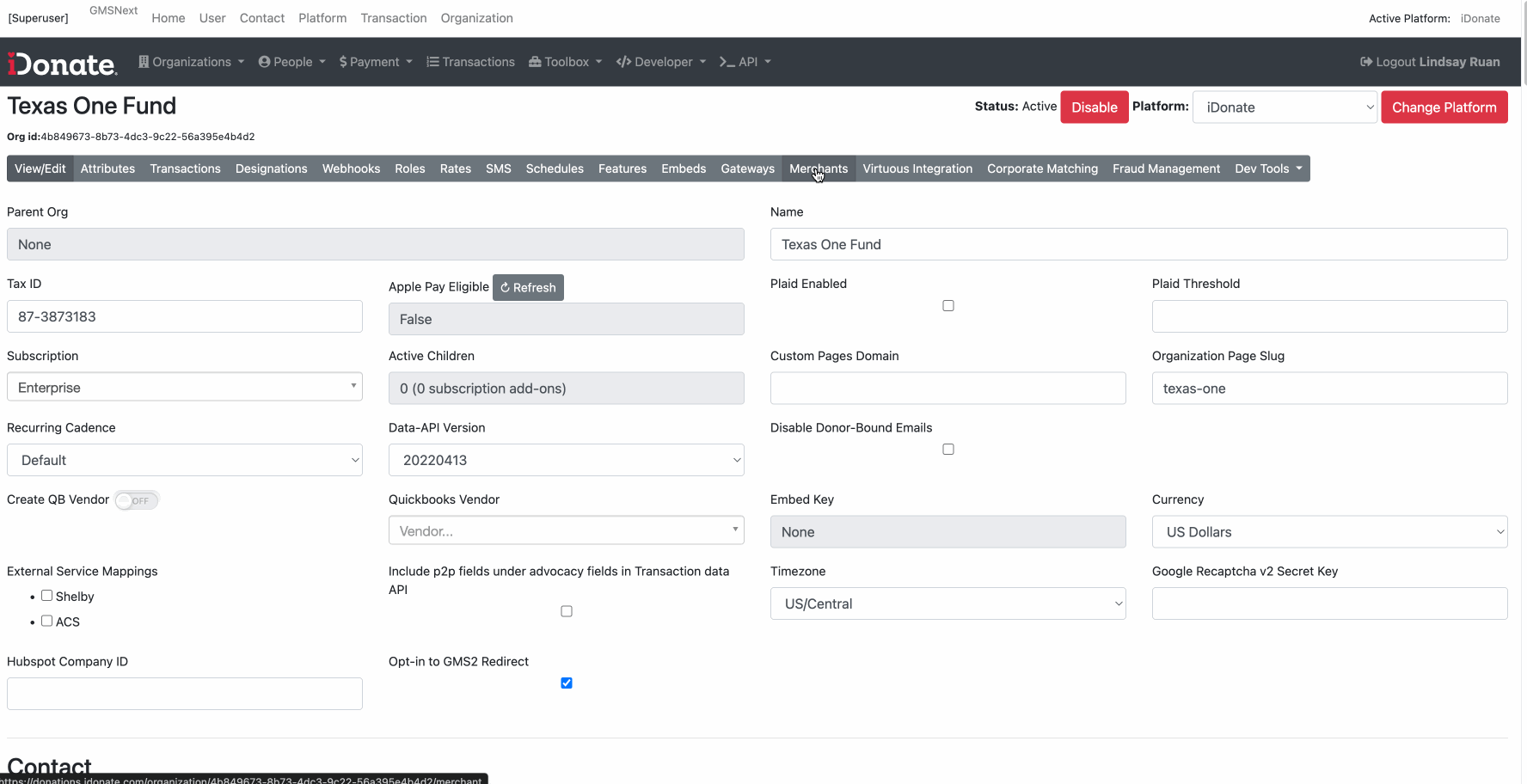
Task: Open the Features tab
Action: (622, 168)
